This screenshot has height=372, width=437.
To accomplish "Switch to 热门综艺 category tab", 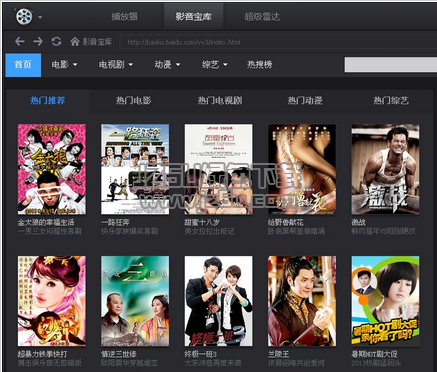I will click(x=391, y=100).
